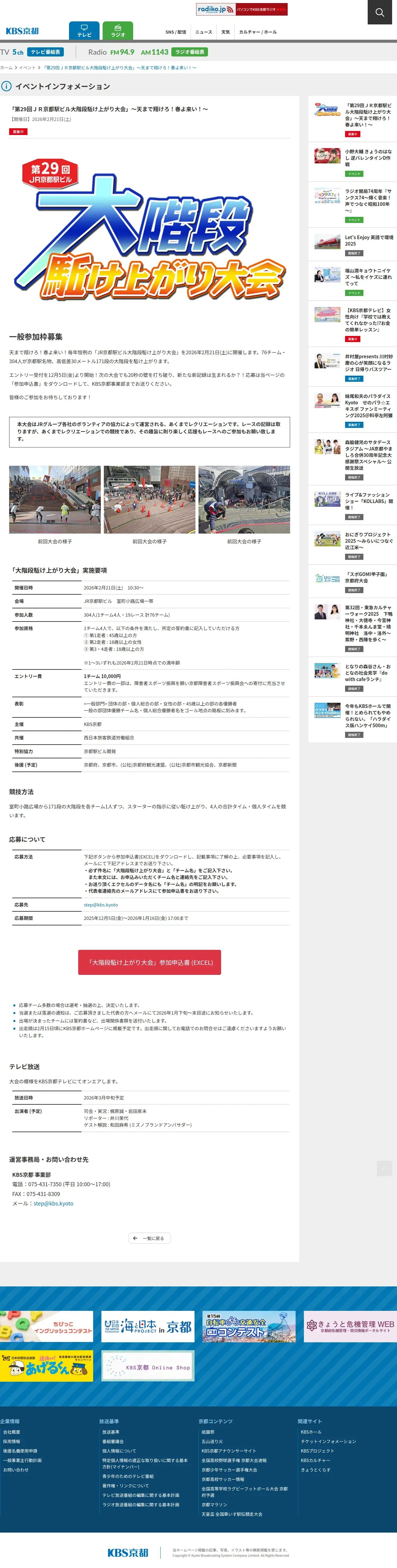Open the search magnifier icon in header

pyautogui.click(x=380, y=12)
